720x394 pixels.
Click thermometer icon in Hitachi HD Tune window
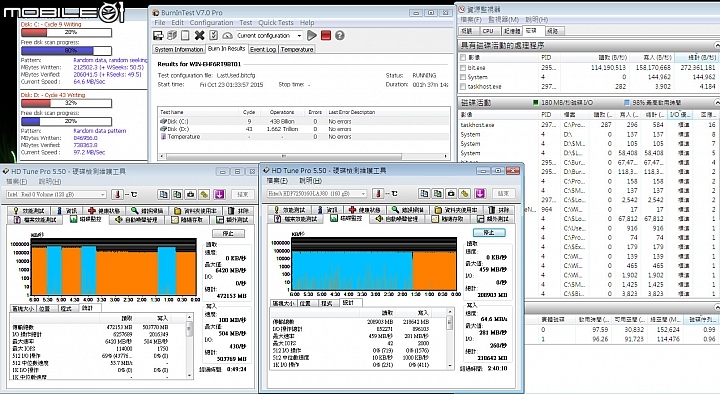(378, 193)
